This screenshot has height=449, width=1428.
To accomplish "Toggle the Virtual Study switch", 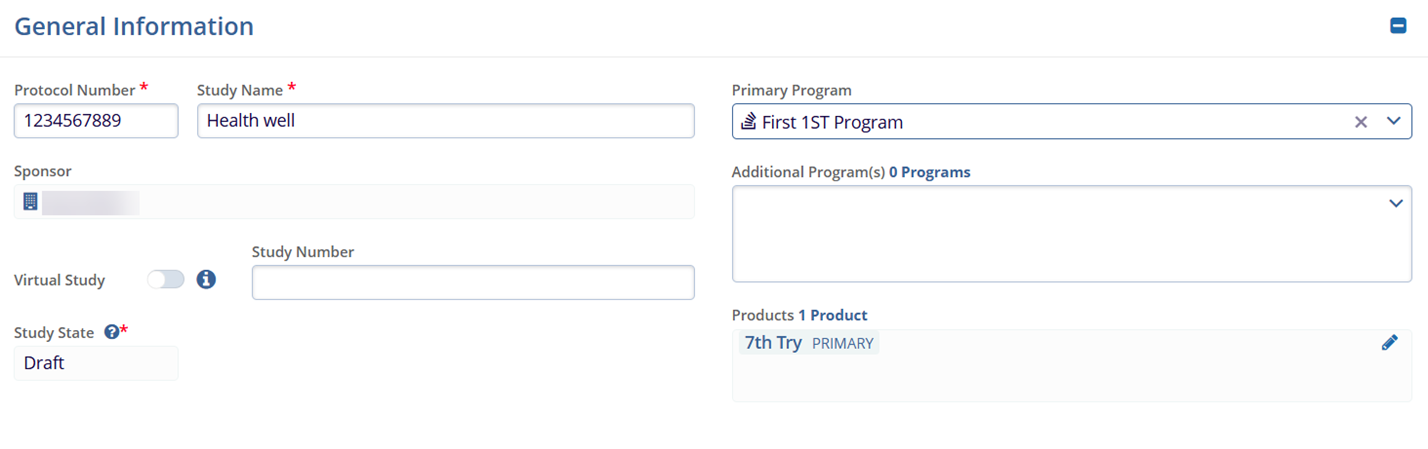I will (166, 280).
